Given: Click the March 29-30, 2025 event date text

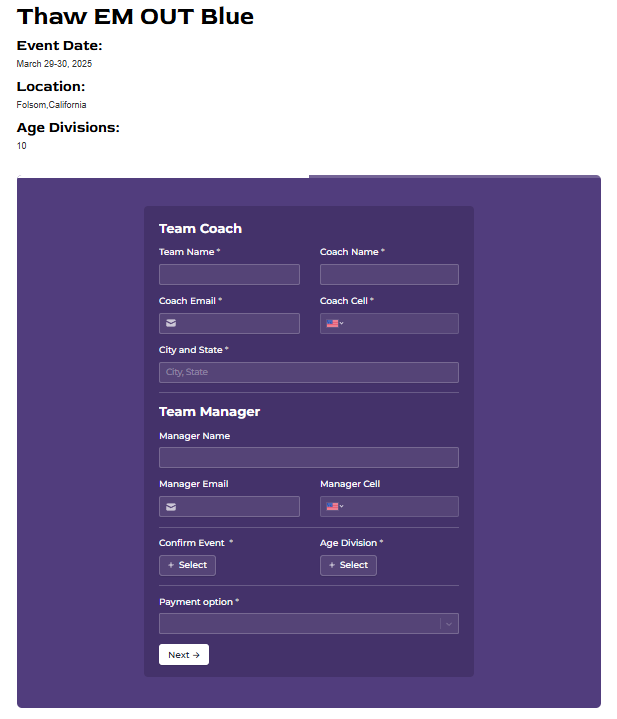Looking at the screenshot, I should (54, 64).
